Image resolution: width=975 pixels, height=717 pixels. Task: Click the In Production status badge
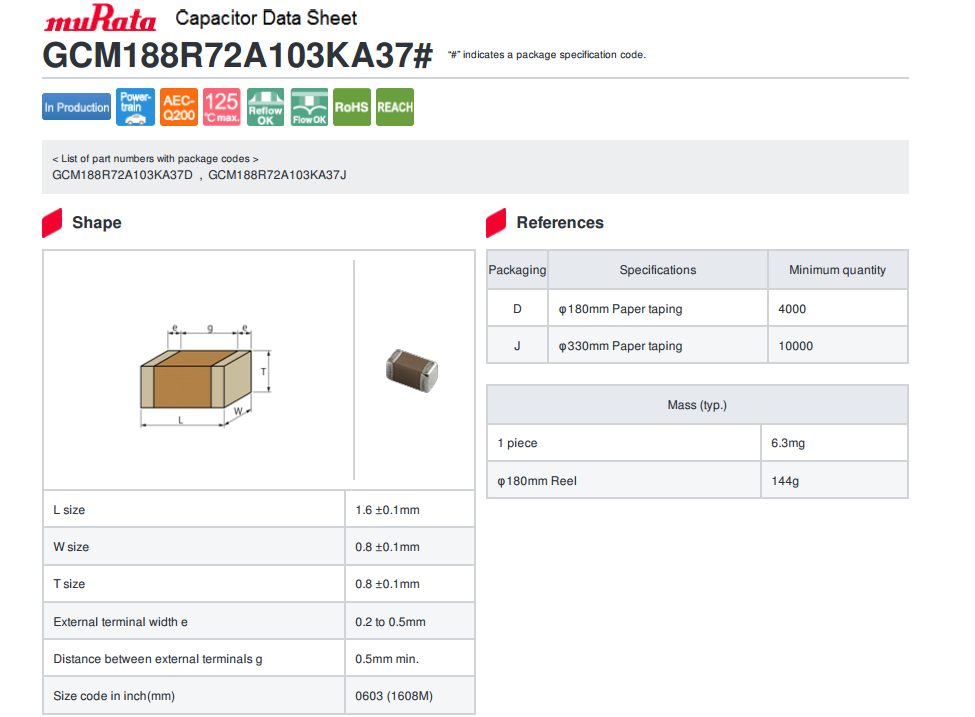pos(76,107)
